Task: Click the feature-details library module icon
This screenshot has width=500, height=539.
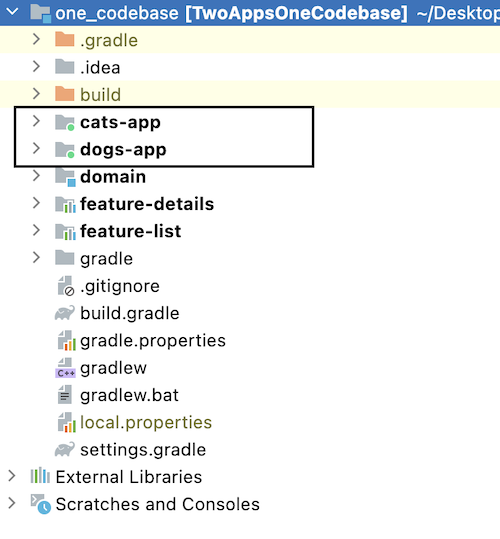Action: tap(65, 205)
